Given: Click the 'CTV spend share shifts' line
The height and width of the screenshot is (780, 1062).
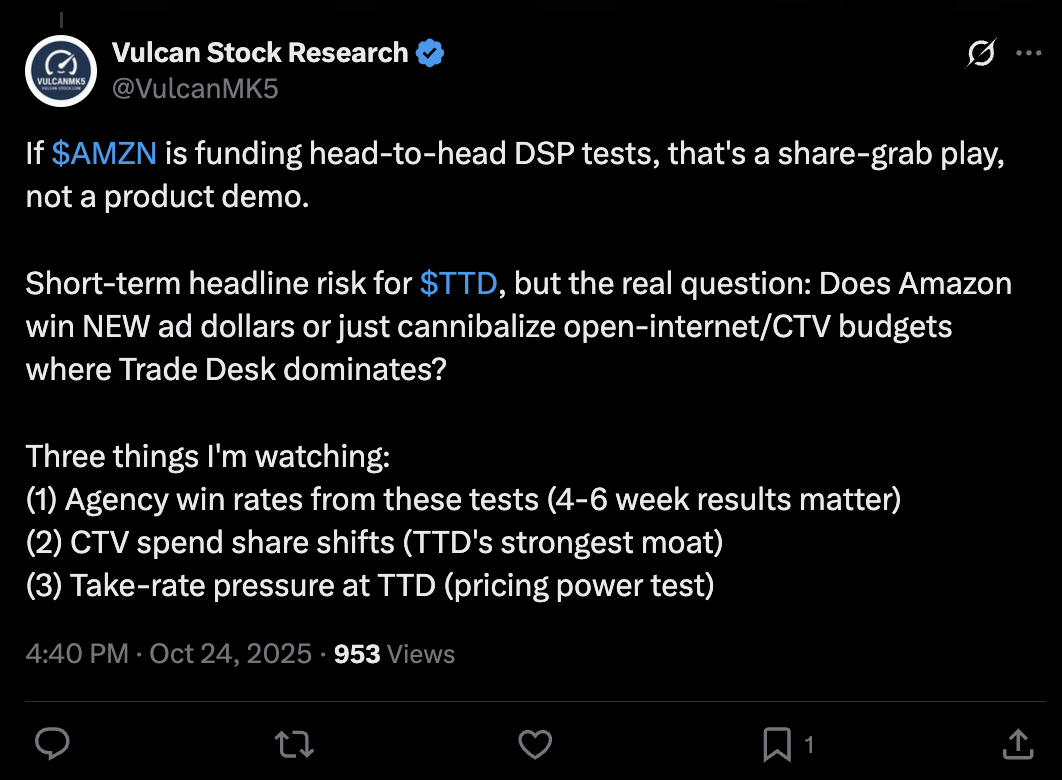Looking at the screenshot, I should [374, 542].
